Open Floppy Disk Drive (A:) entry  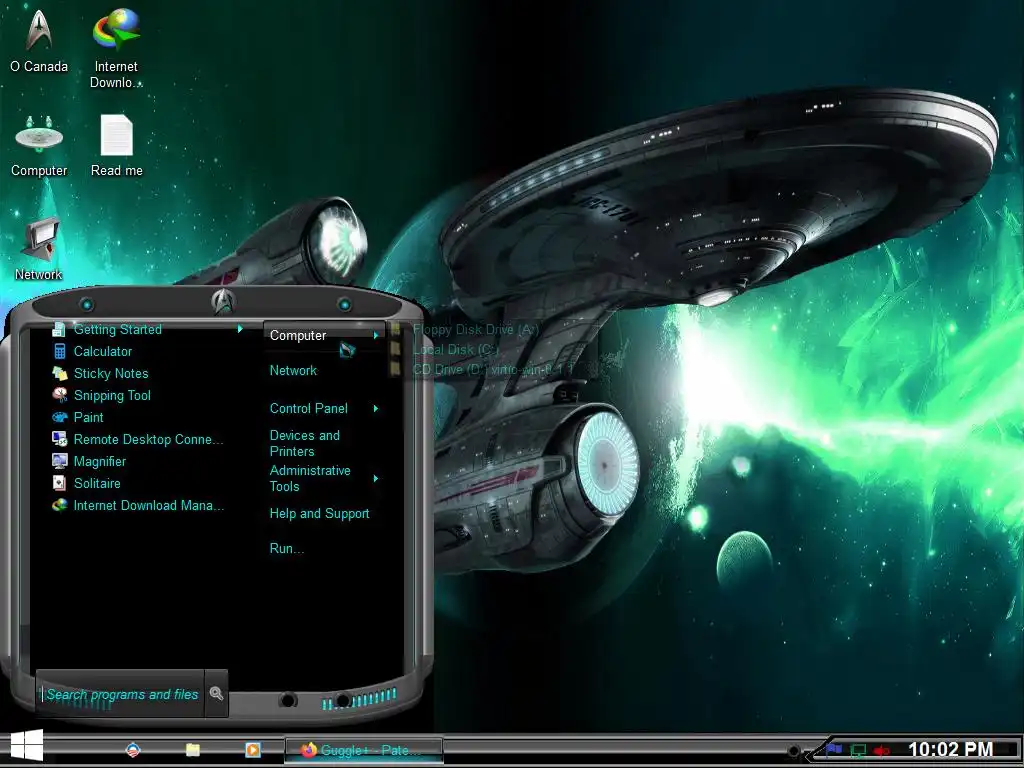[475, 329]
